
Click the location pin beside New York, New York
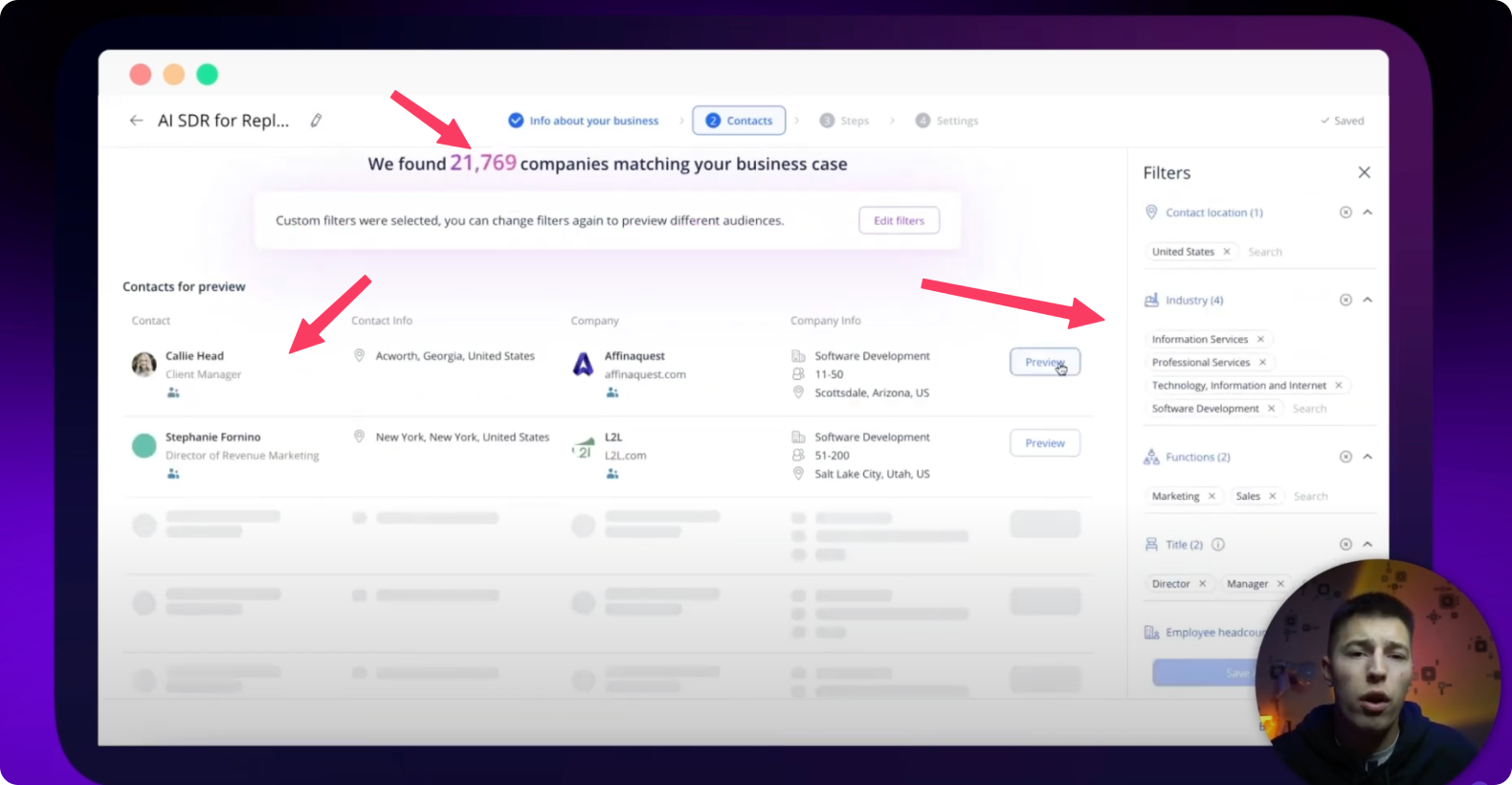tap(360, 437)
